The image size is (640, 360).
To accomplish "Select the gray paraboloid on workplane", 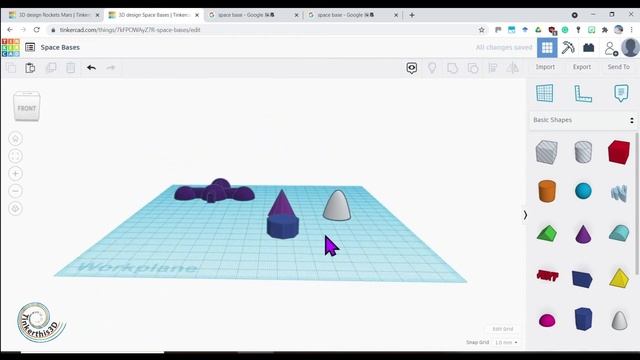I will coord(337,206).
